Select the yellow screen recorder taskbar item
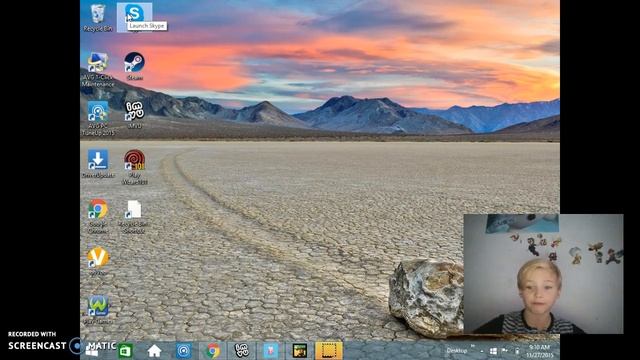This screenshot has width=640, height=360. pyautogui.click(x=329, y=351)
